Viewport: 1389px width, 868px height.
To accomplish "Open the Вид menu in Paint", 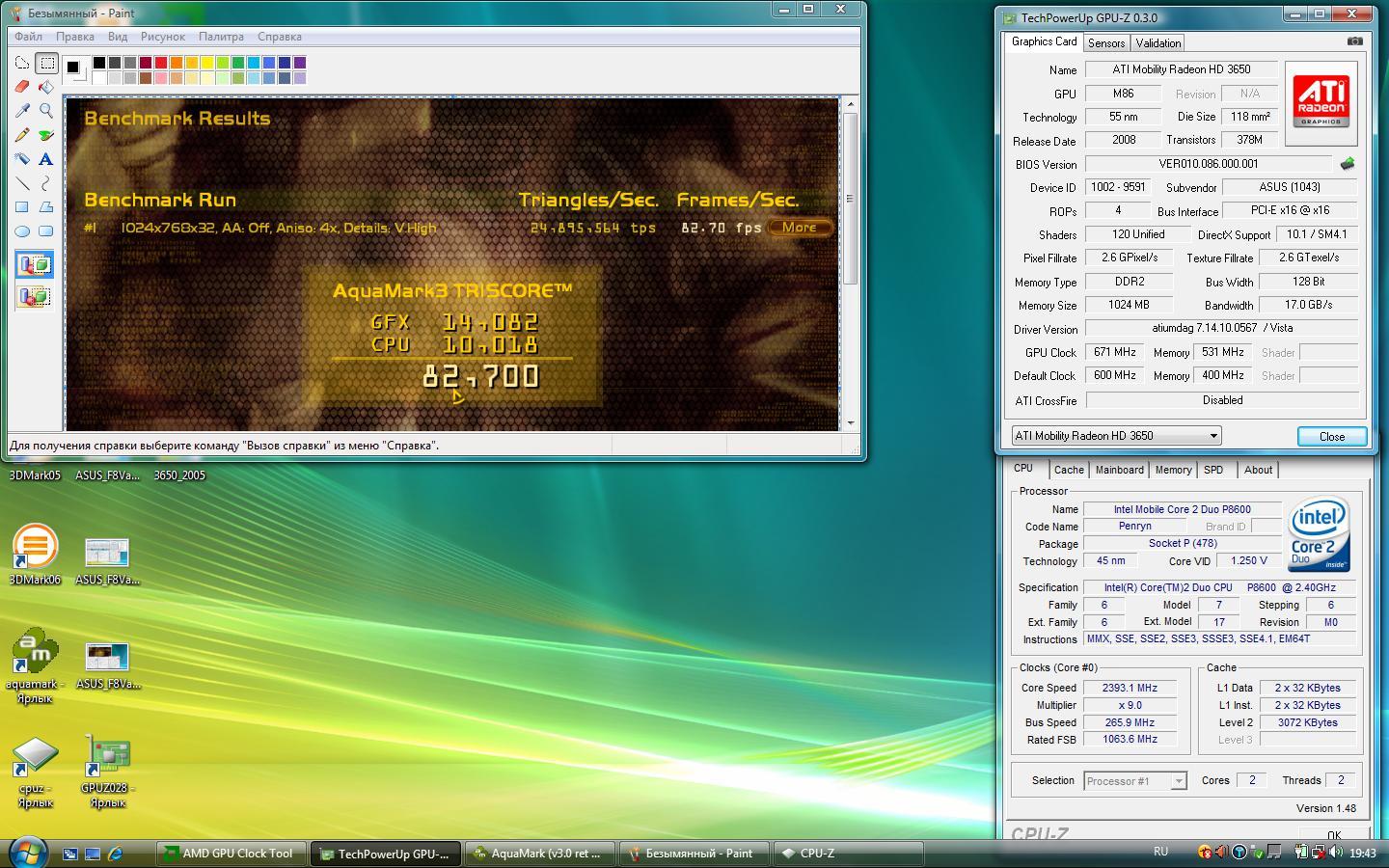I will [118, 37].
